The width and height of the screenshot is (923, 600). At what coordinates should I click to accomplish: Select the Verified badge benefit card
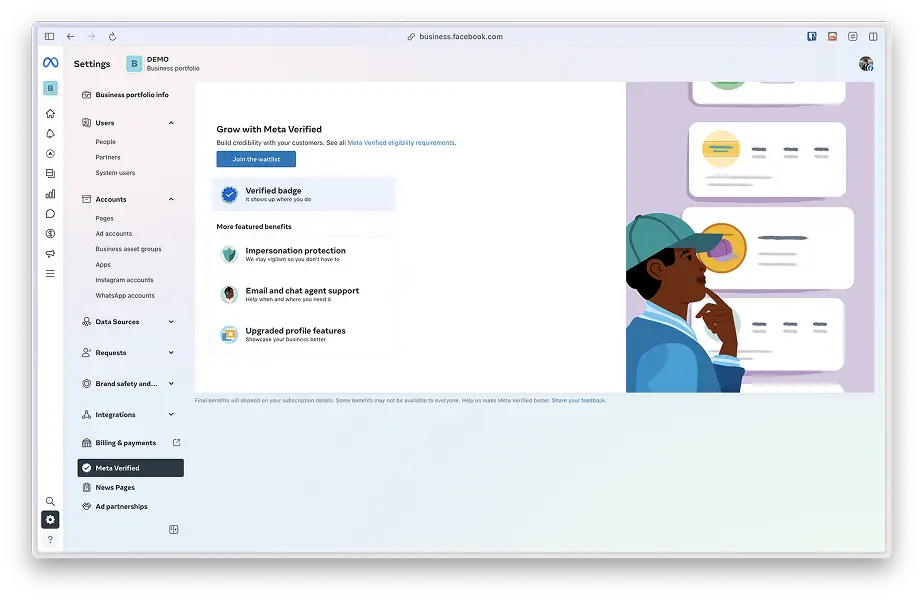click(304, 194)
